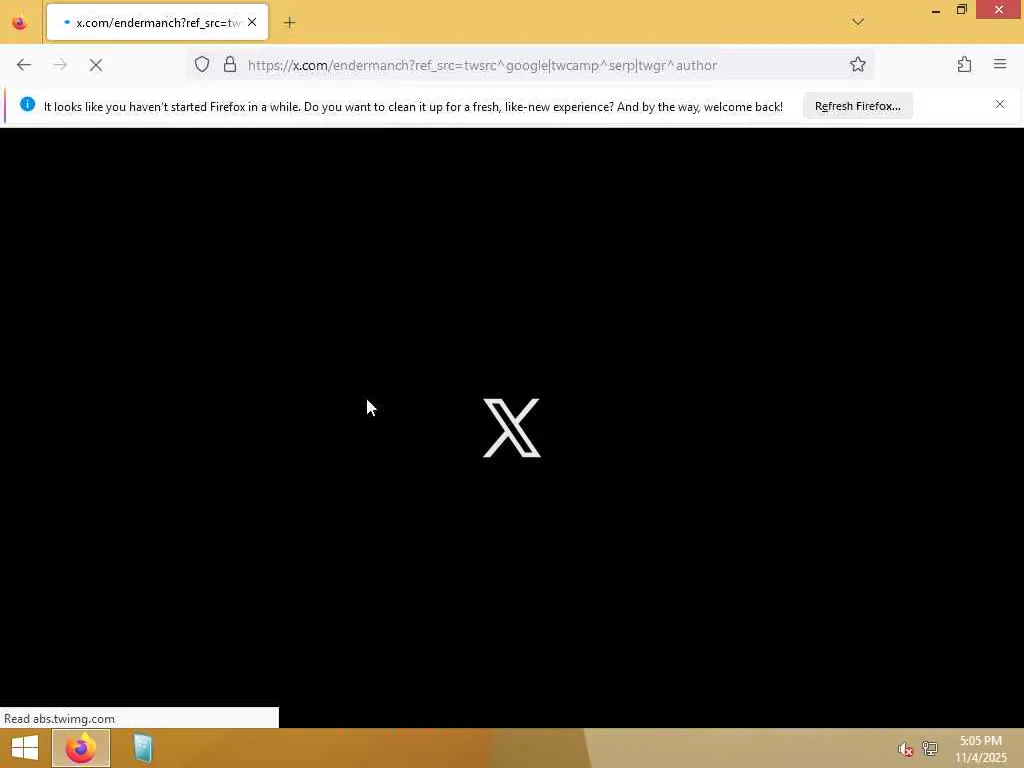This screenshot has height=768, width=1024.
Task: Stop loading the page
Action: (x=96, y=65)
